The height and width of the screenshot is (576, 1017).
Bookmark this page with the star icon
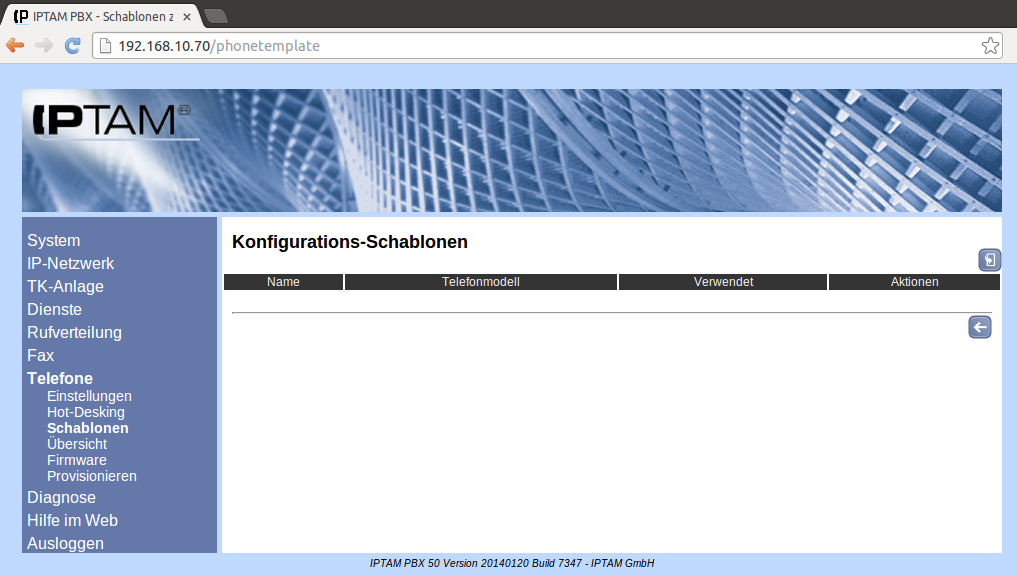point(989,46)
